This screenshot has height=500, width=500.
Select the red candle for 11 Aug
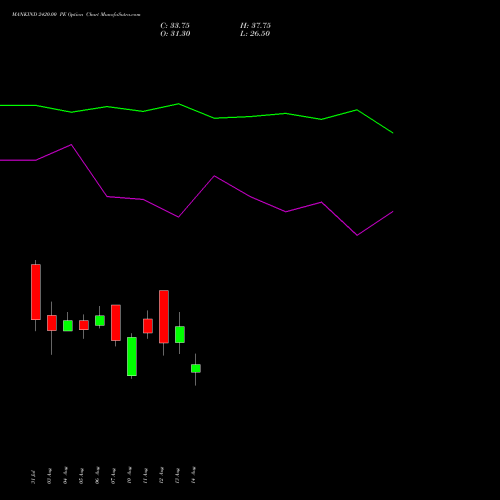pyautogui.click(x=148, y=326)
